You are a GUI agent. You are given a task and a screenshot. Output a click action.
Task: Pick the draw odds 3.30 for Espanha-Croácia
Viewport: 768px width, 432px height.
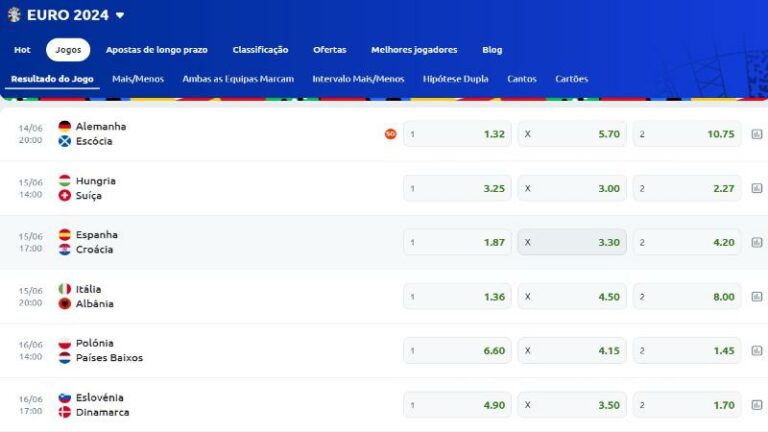click(571, 242)
